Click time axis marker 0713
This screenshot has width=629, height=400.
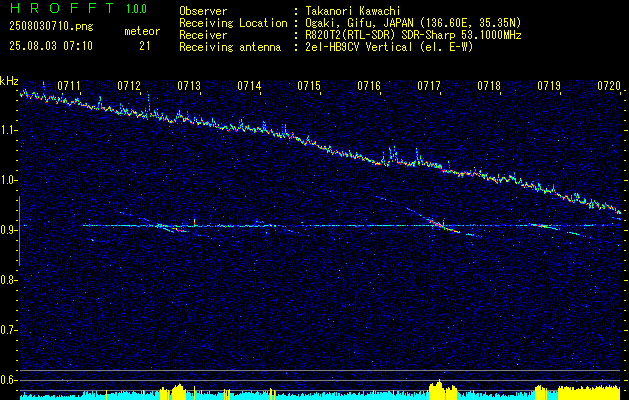click(x=189, y=86)
